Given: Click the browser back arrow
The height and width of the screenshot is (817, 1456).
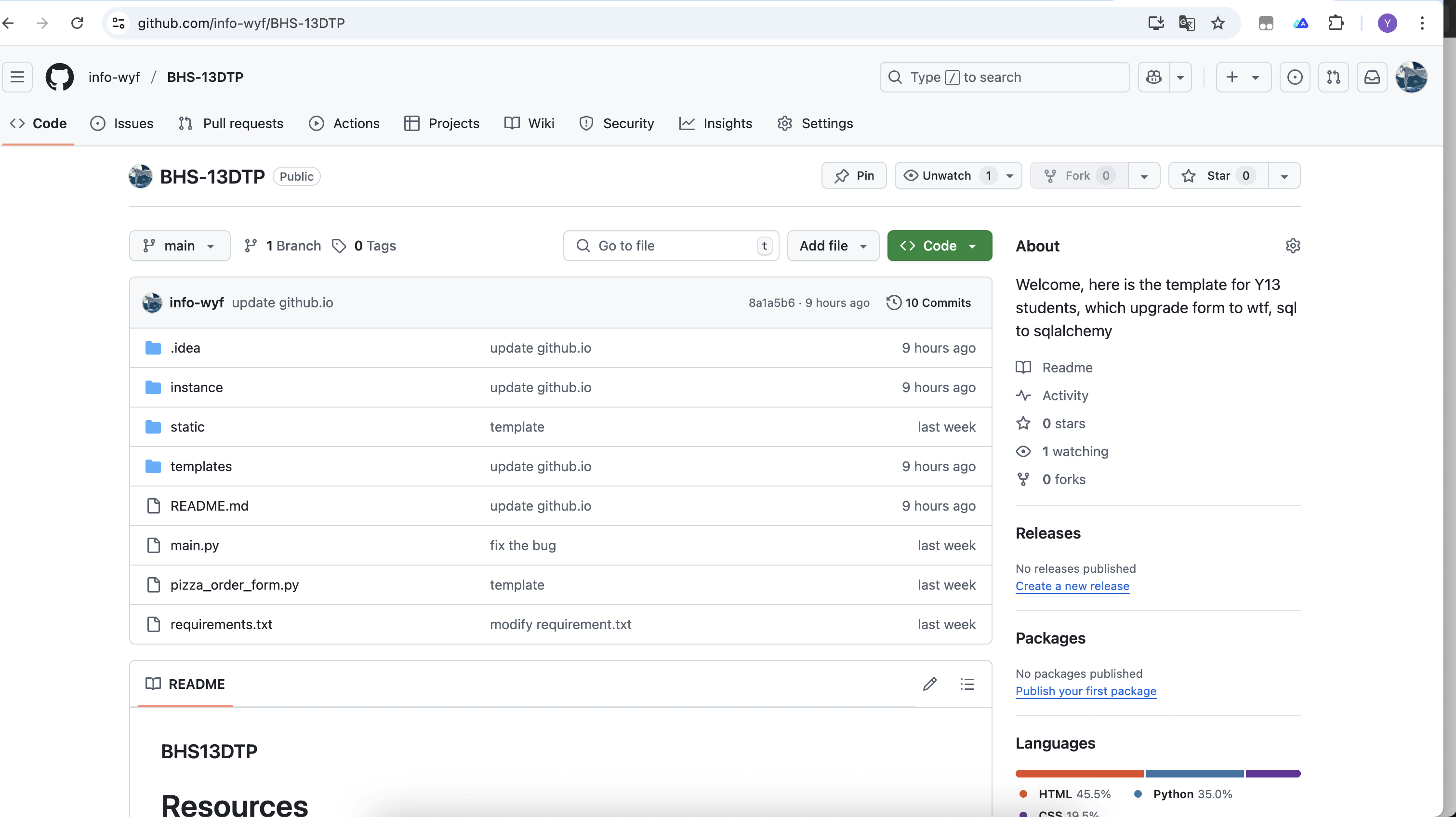Looking at the screenshot, I should click(9, 23).
